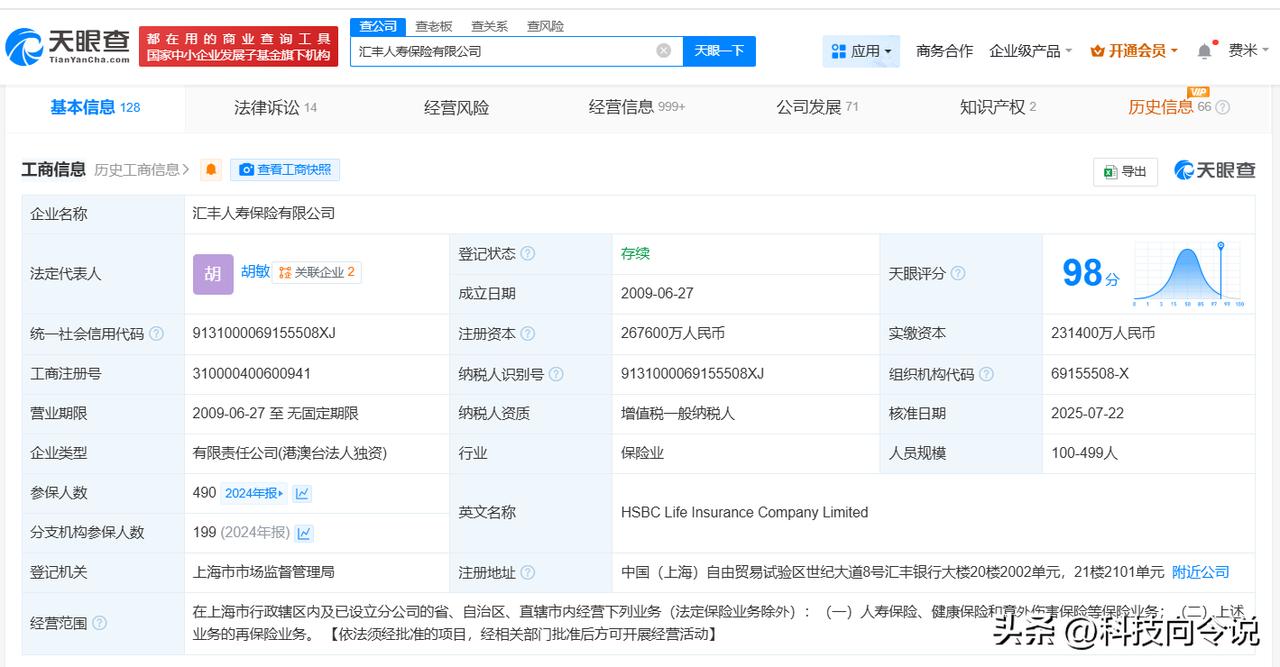Click 上海市市场监督管理局 registration authority
The width and height of the screenshot is (1280, 667).
(264, 572)
